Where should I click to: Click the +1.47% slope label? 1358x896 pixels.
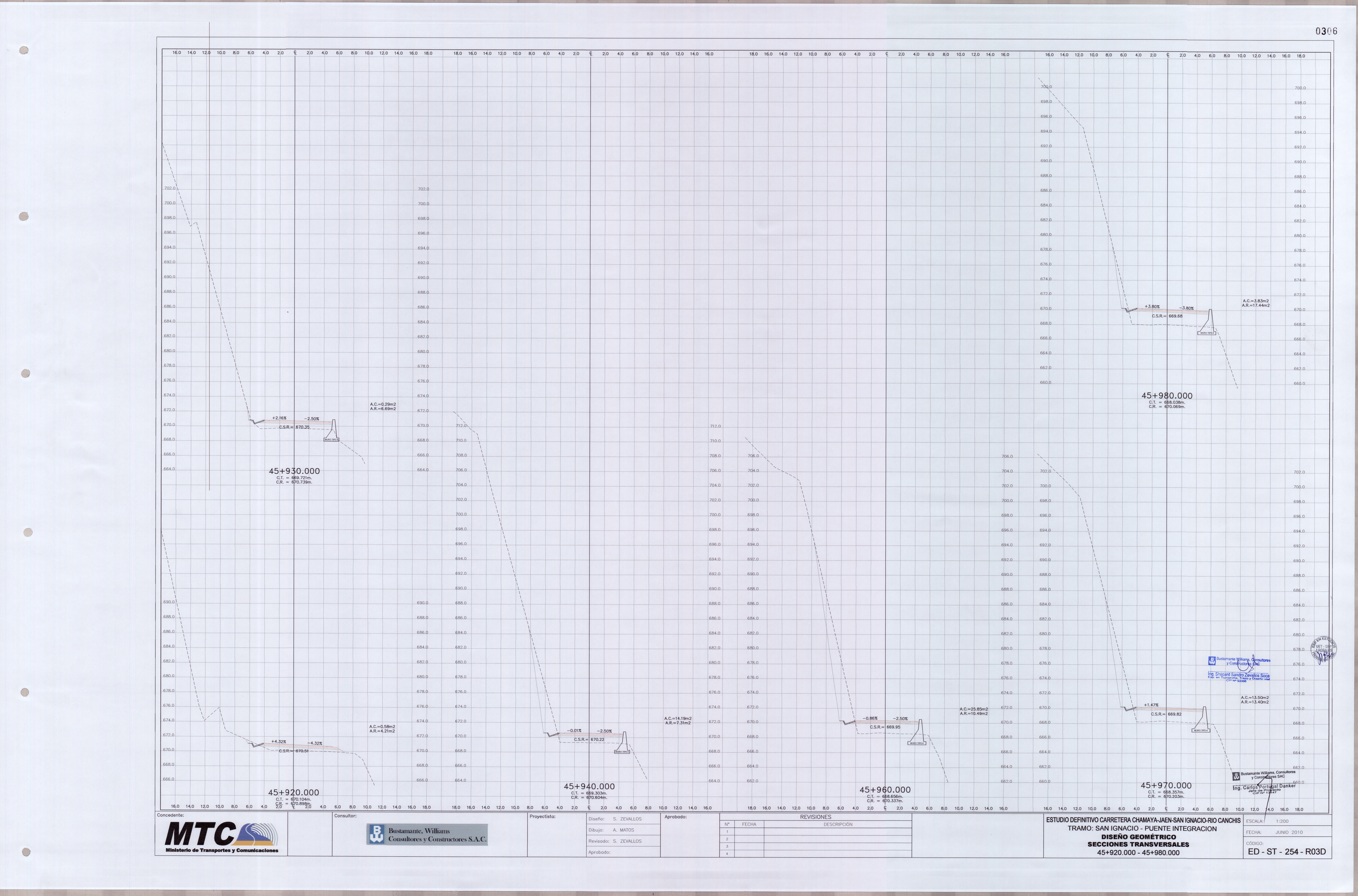(x=1151, y=705)
